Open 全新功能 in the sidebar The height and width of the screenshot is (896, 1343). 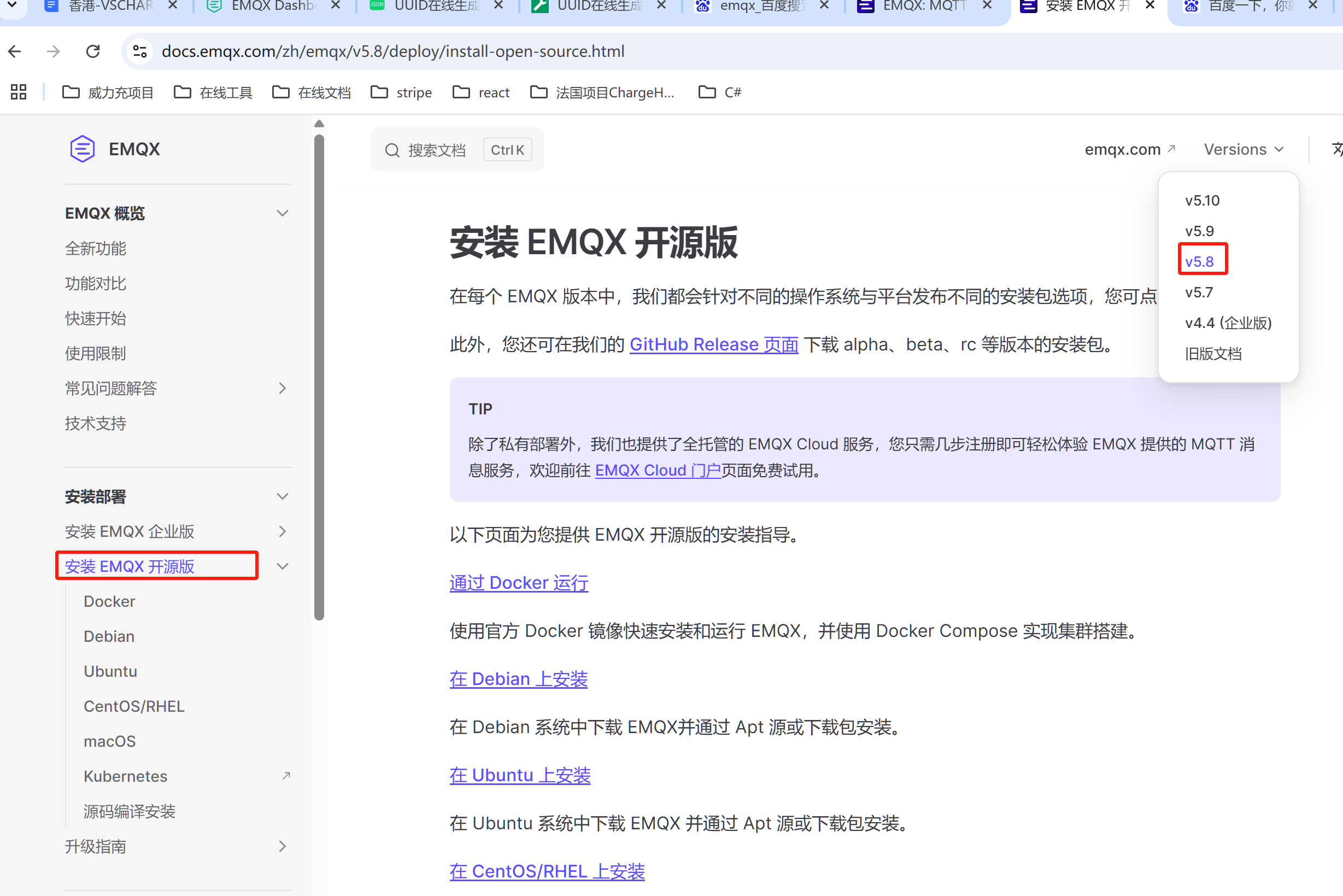click(x=96, y=248)
